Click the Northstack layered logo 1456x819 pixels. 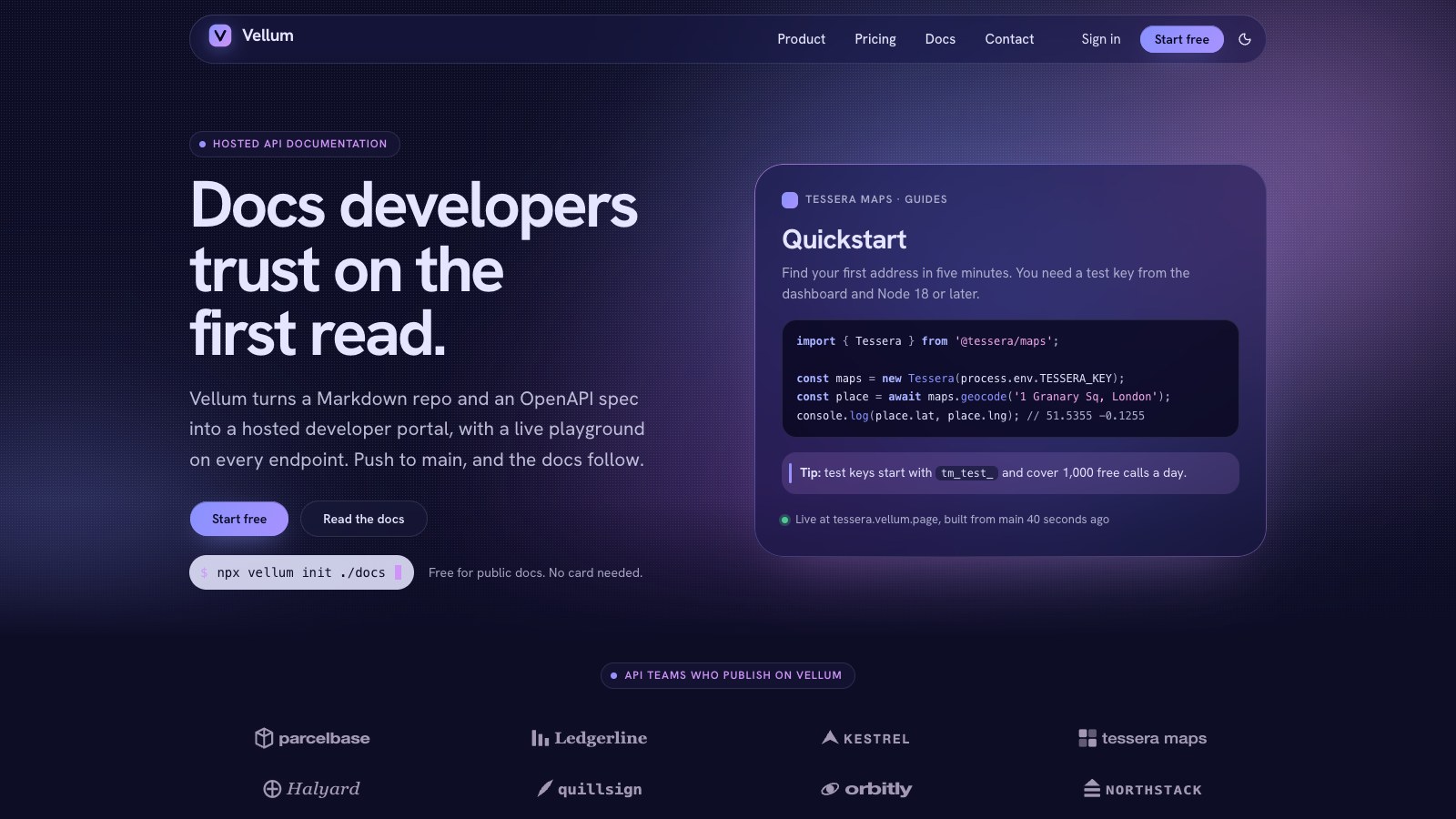(x=1092, y=789)
